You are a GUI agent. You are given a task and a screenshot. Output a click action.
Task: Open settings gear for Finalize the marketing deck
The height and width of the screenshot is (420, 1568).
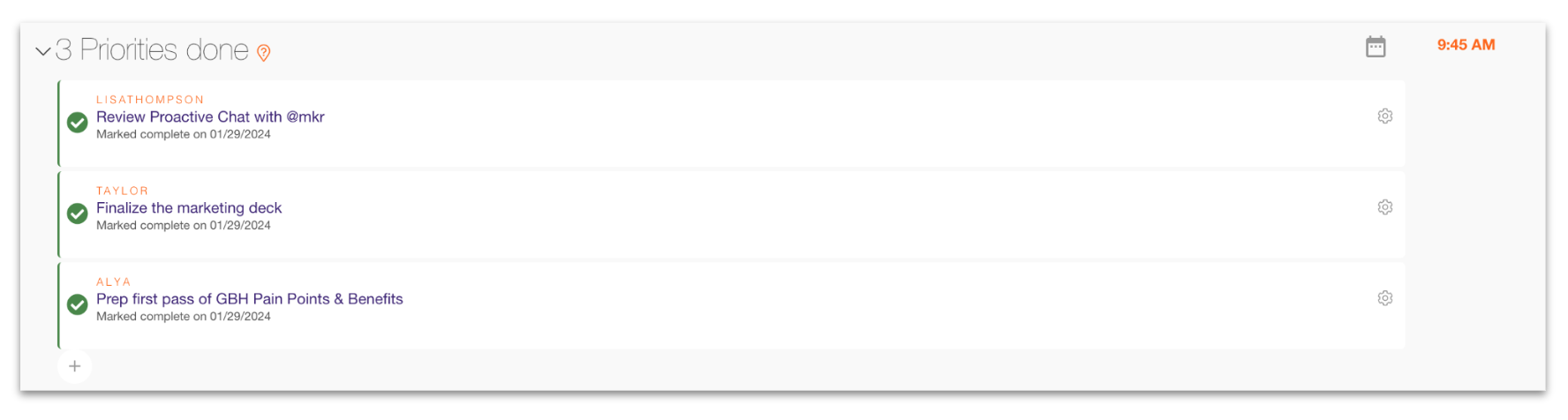click(1385, 207)
